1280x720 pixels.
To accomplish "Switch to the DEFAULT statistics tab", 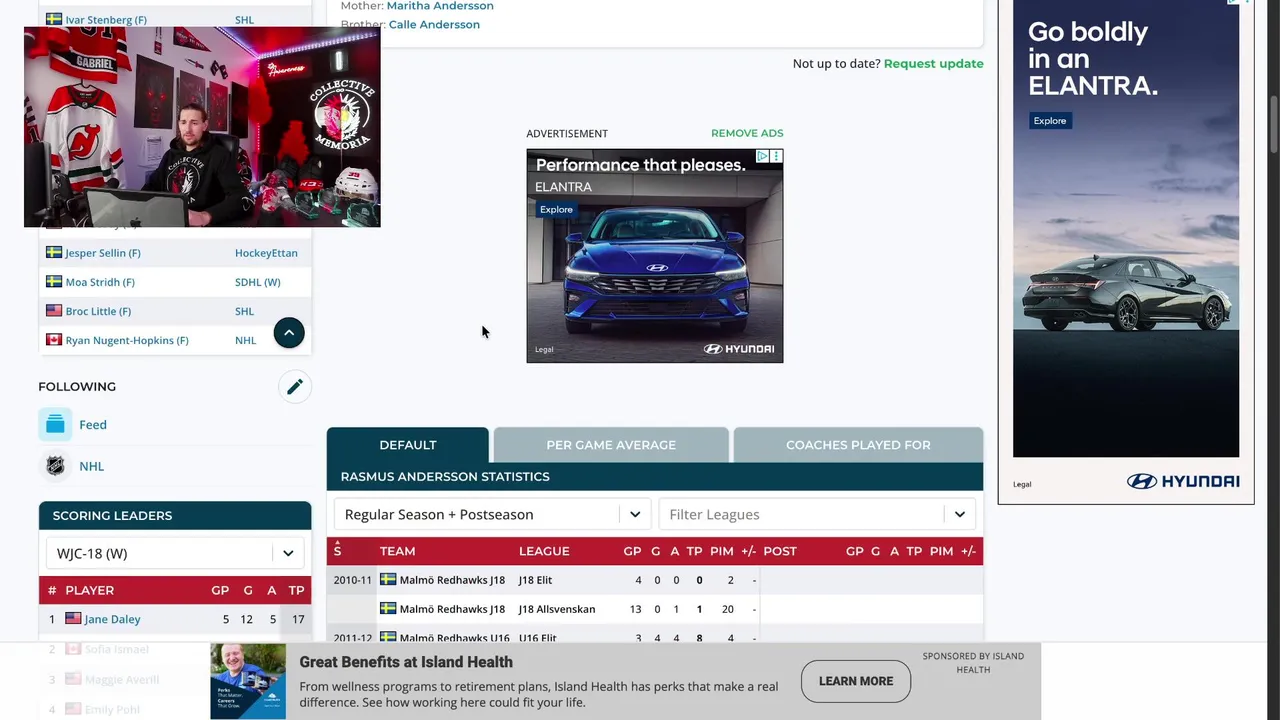I will pos(408,445).
